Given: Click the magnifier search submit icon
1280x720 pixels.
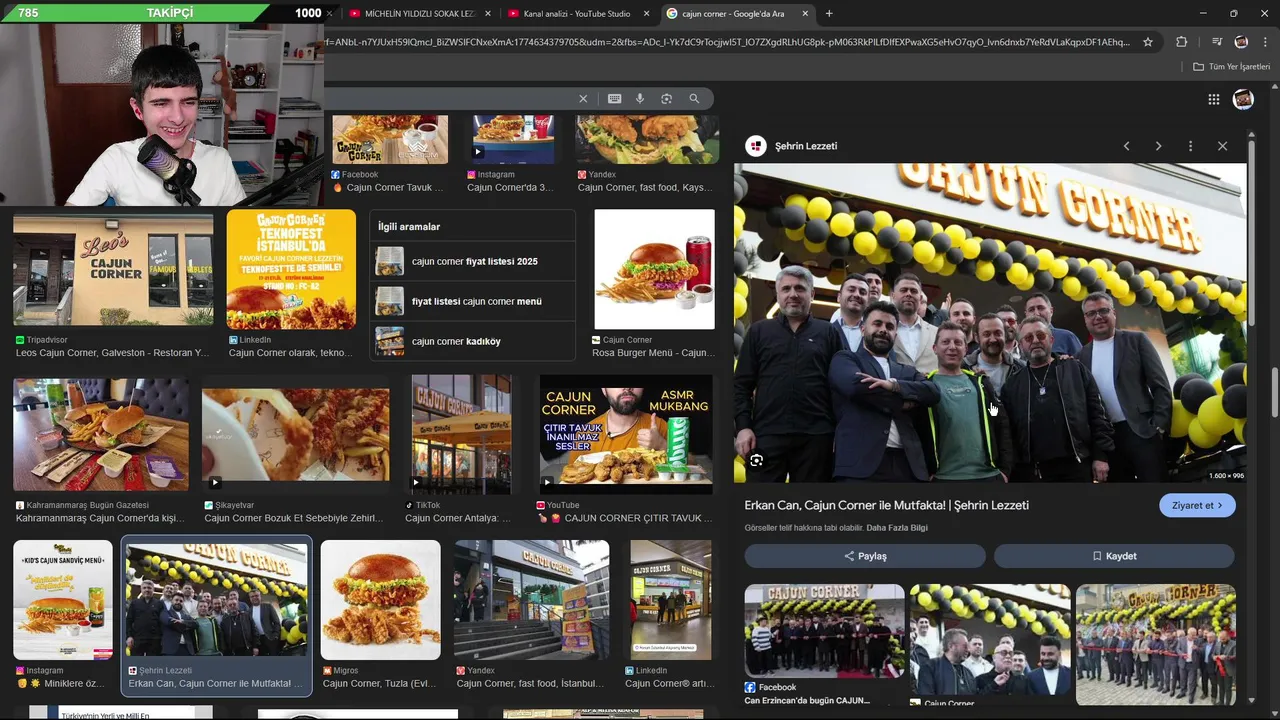Looking at the screenshot, I should point(694,99).
